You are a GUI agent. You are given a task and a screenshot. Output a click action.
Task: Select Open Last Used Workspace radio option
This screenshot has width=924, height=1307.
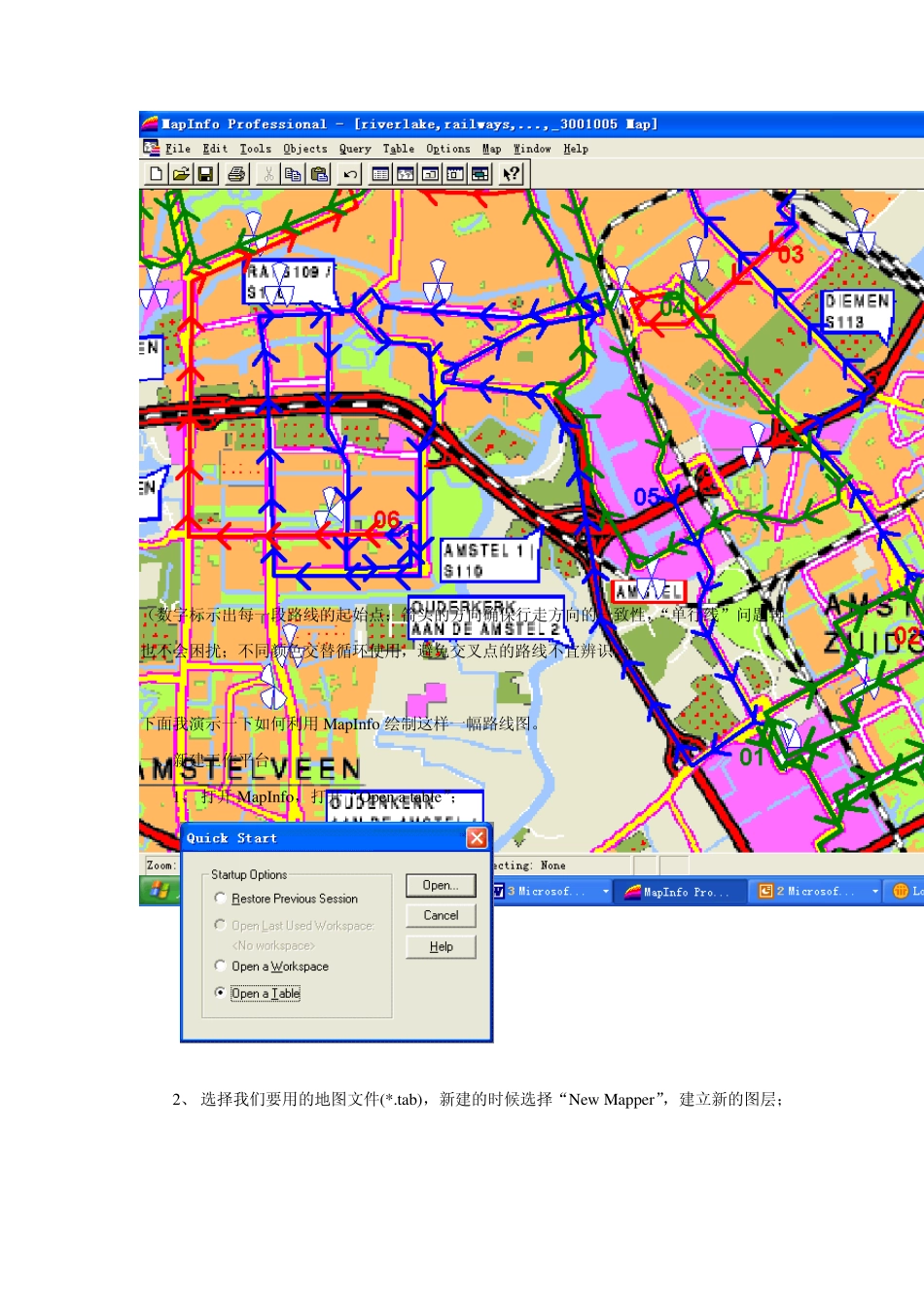220,925
